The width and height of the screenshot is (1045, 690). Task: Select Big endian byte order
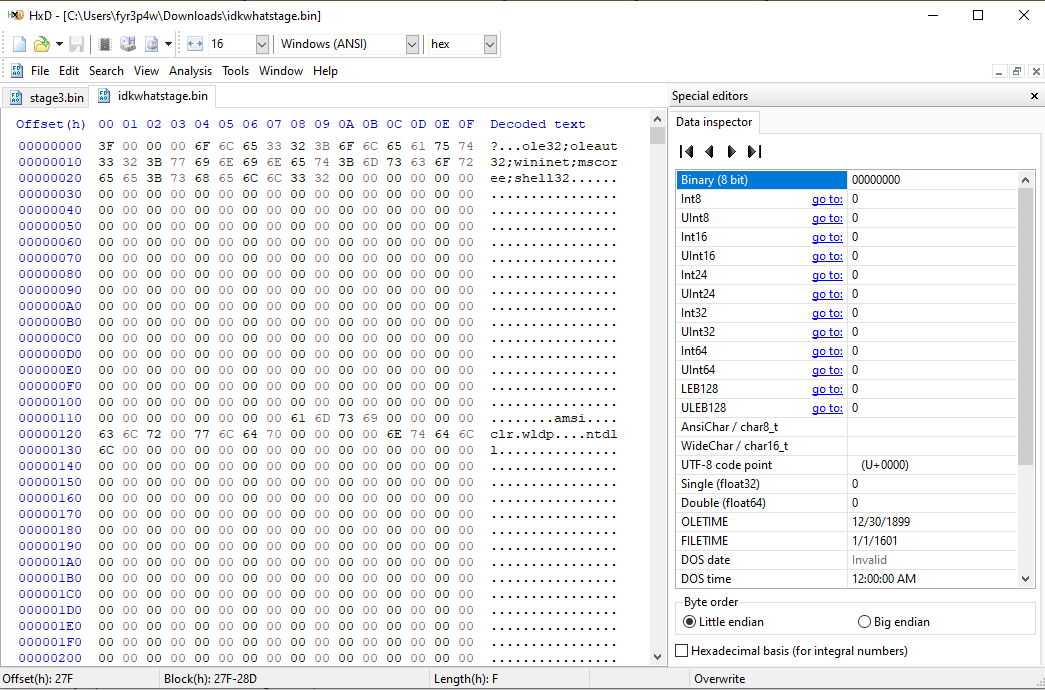pos(864,622)
